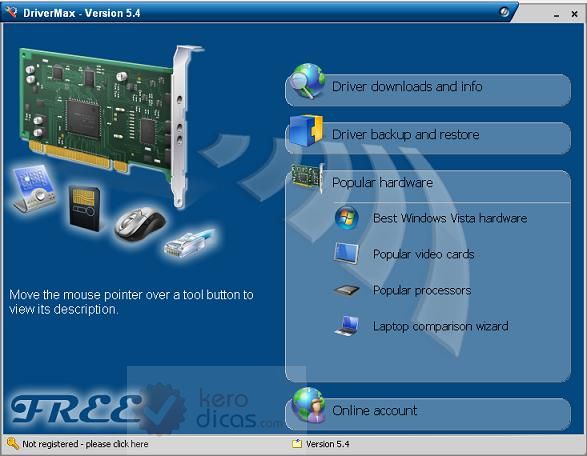Click the processor chip icon
The image size is (587, 456).
[x=347, y=290]
